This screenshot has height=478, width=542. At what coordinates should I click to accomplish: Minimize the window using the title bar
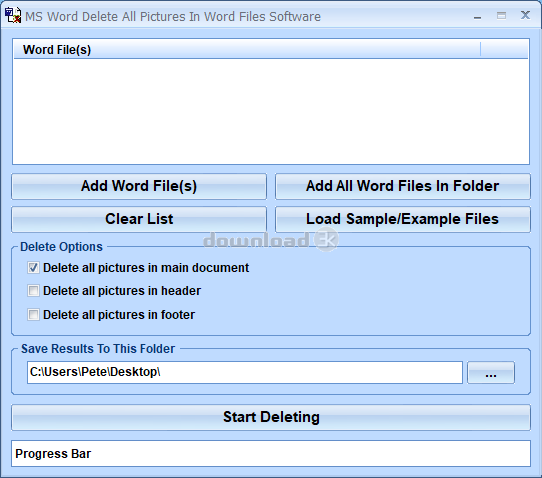click(x=477, y=16)
